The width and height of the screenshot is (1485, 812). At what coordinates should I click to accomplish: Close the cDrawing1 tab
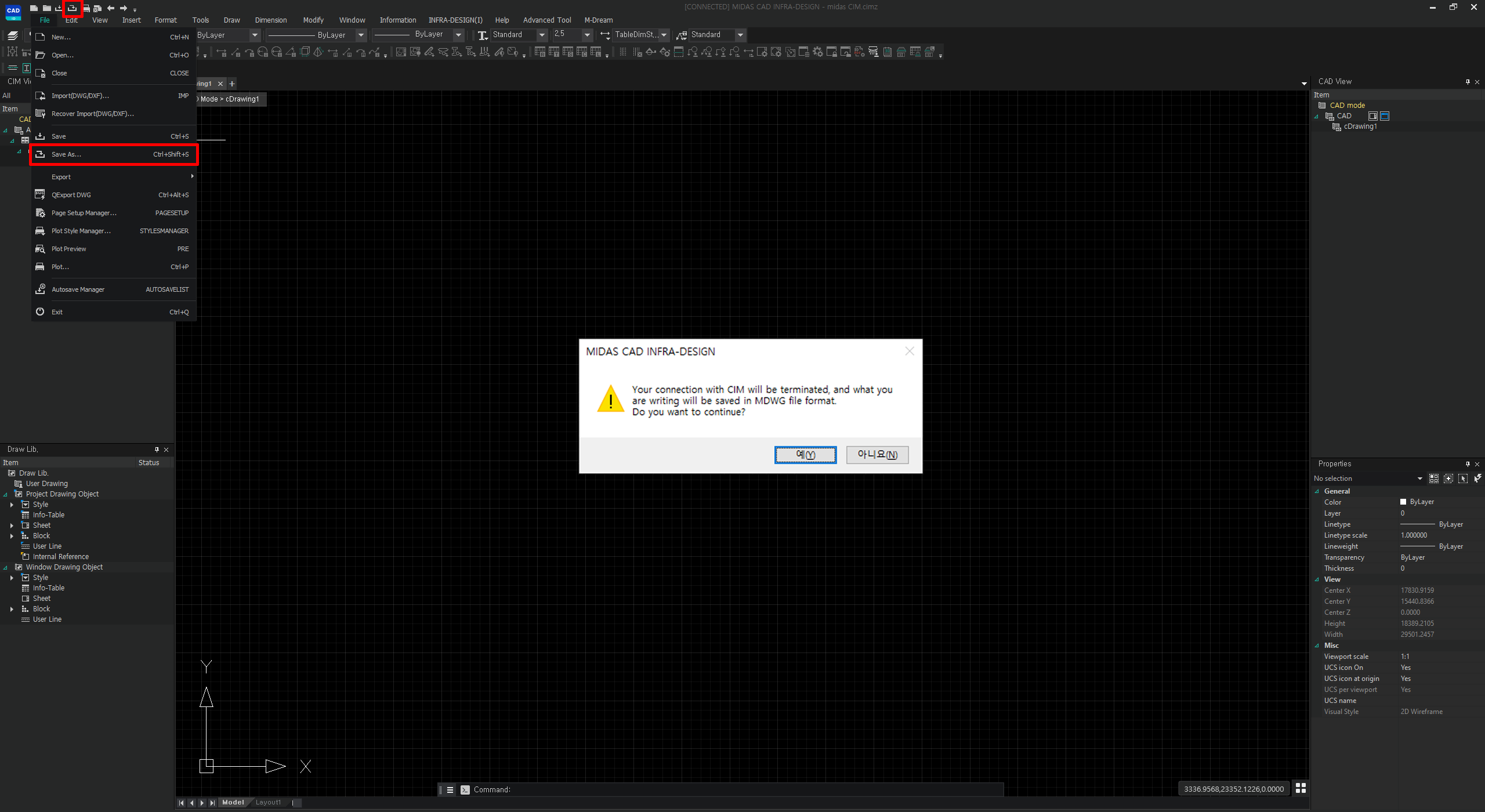(x=220, y=84)
